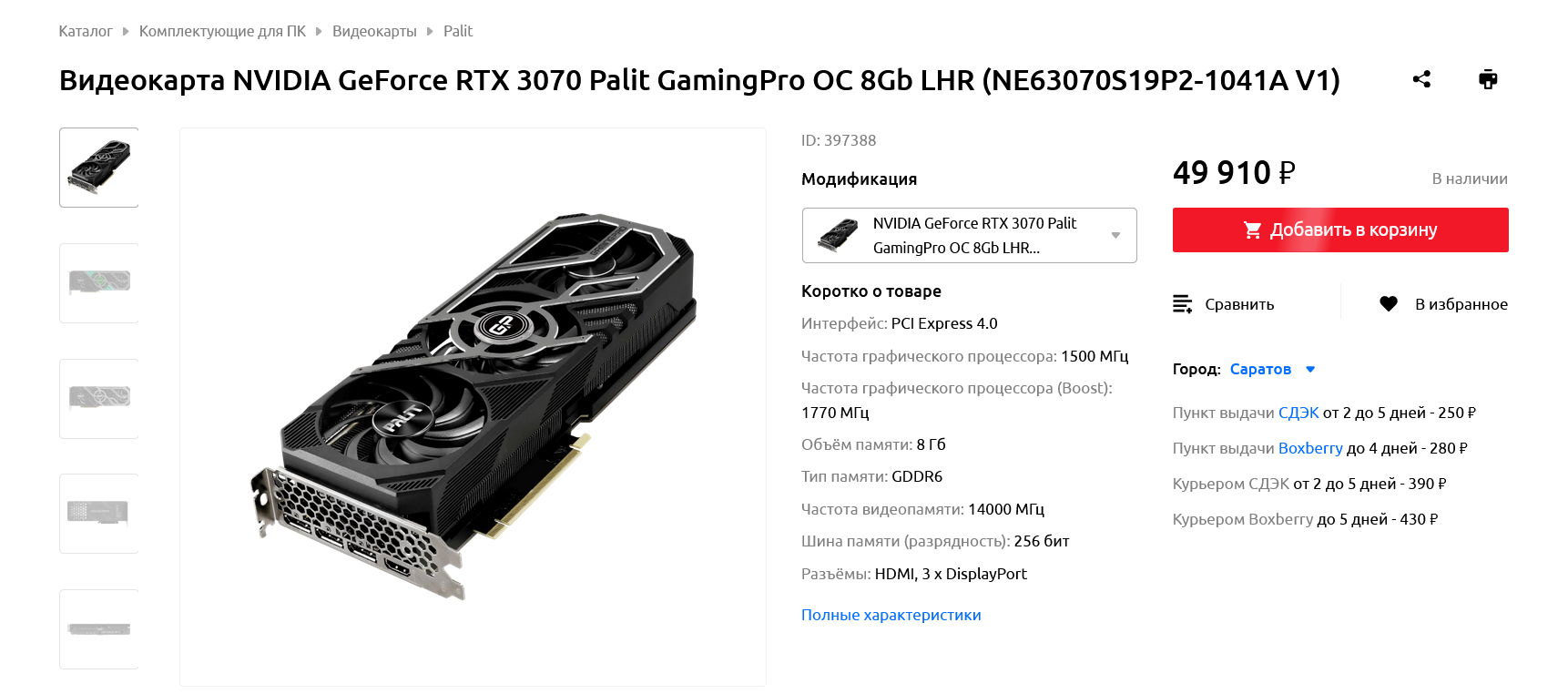Click the cart icon in the red button
The width and height of the screenshot is (1568, 694).
(1253, 230)
